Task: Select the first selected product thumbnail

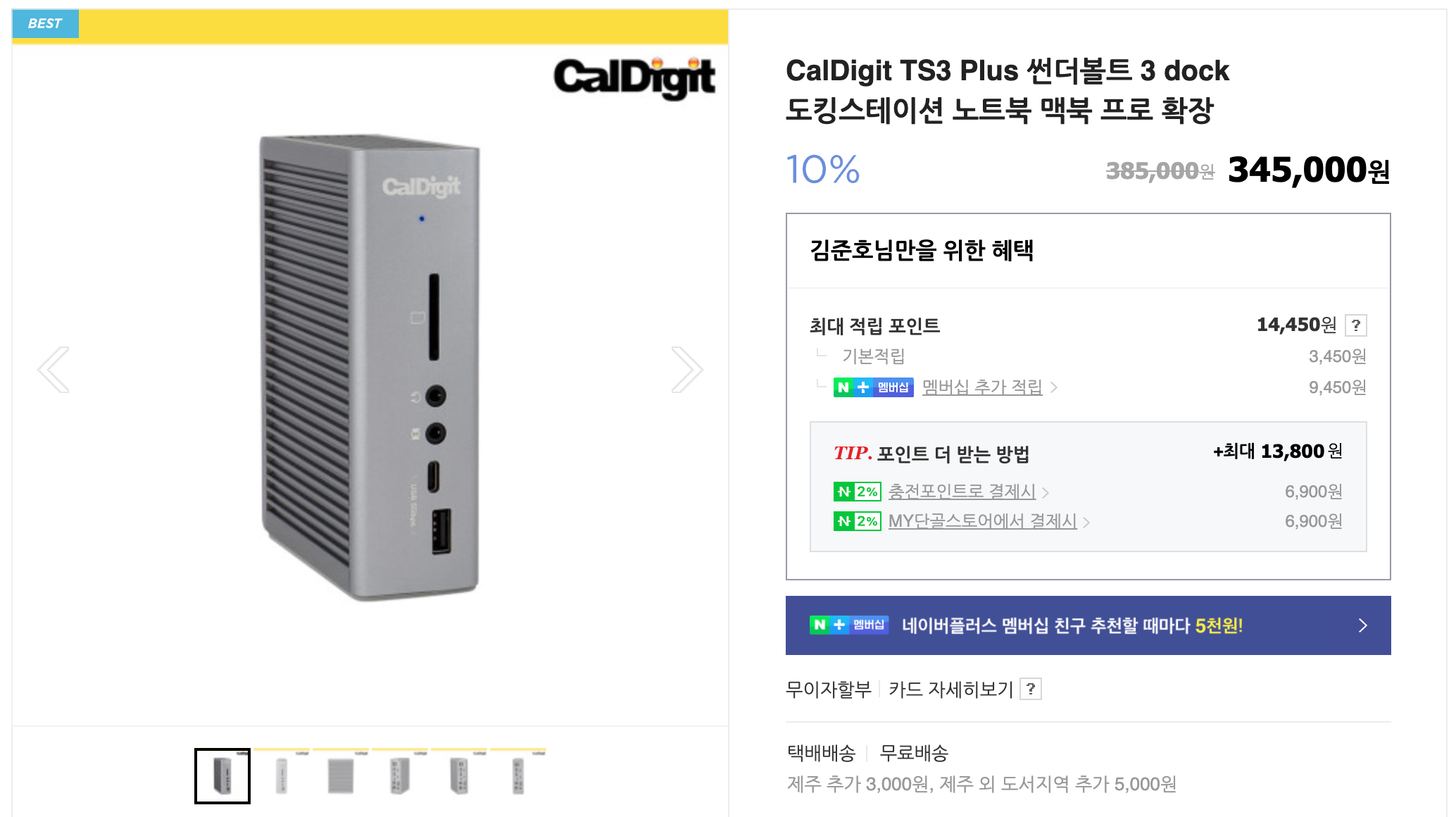Action: point(222,776)
